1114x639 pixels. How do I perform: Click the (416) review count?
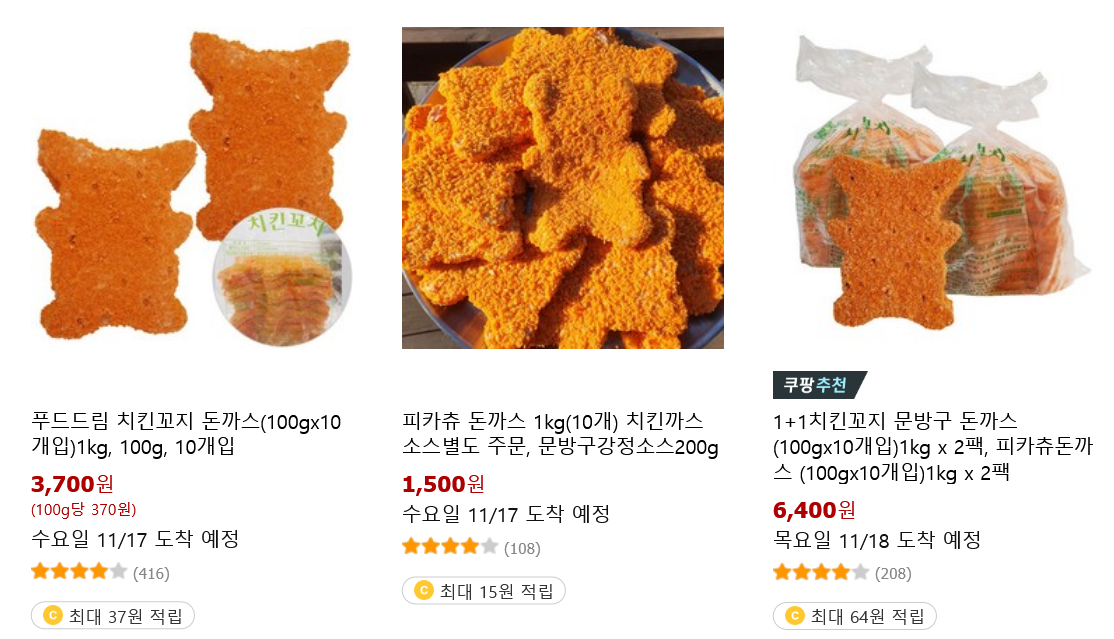(151, 574)
